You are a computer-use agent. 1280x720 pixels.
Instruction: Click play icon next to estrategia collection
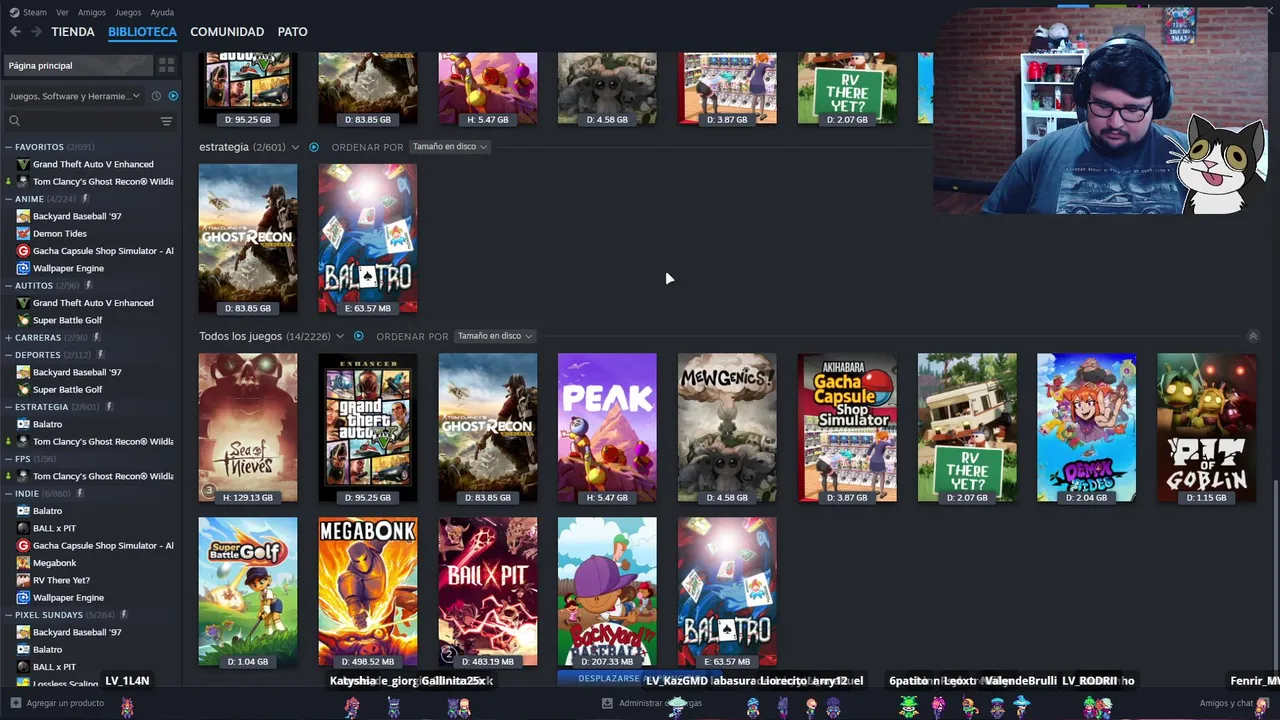point(314,147)
